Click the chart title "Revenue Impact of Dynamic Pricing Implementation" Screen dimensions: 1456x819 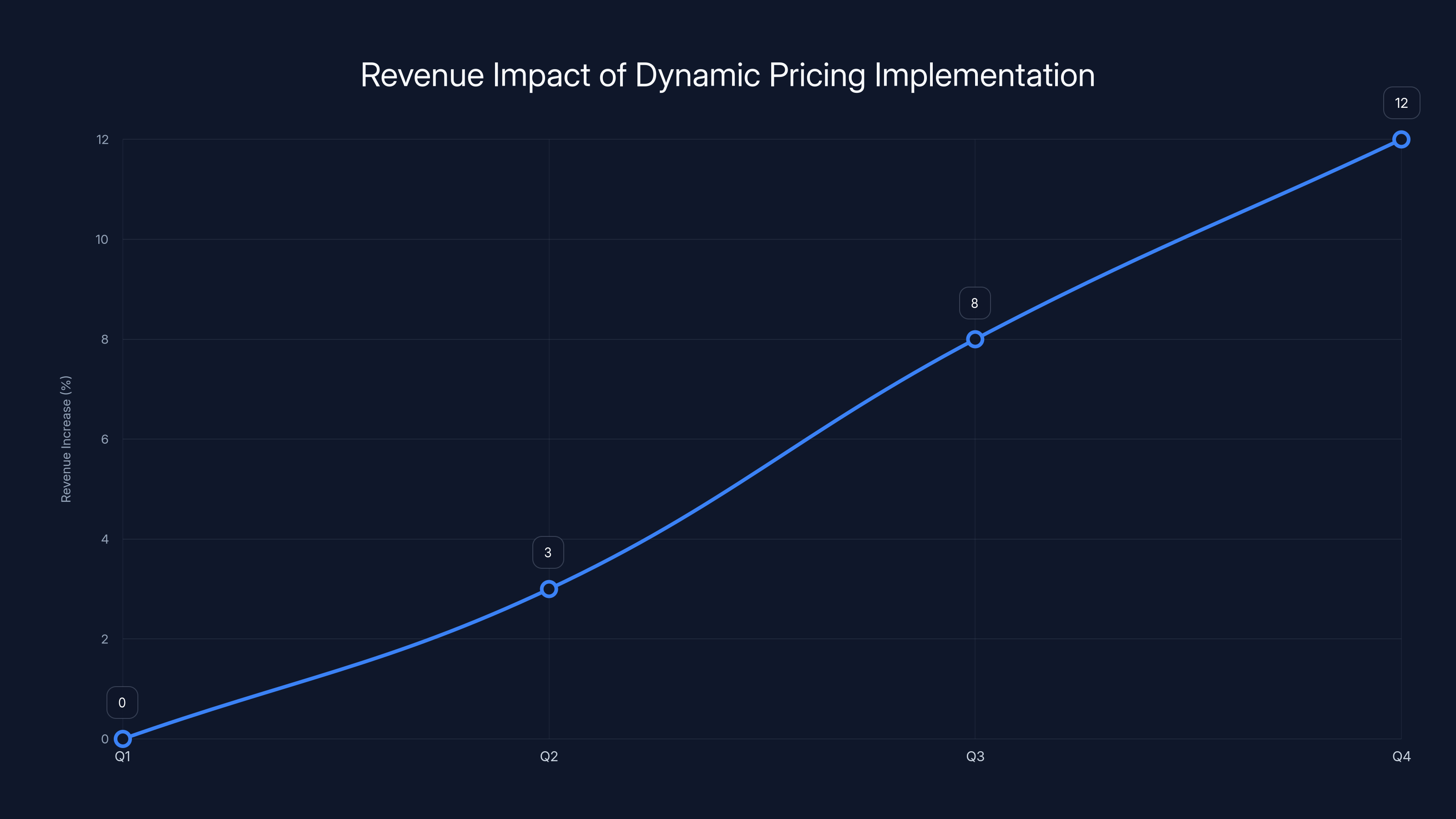pyautogui.click(x=728, y=75)
